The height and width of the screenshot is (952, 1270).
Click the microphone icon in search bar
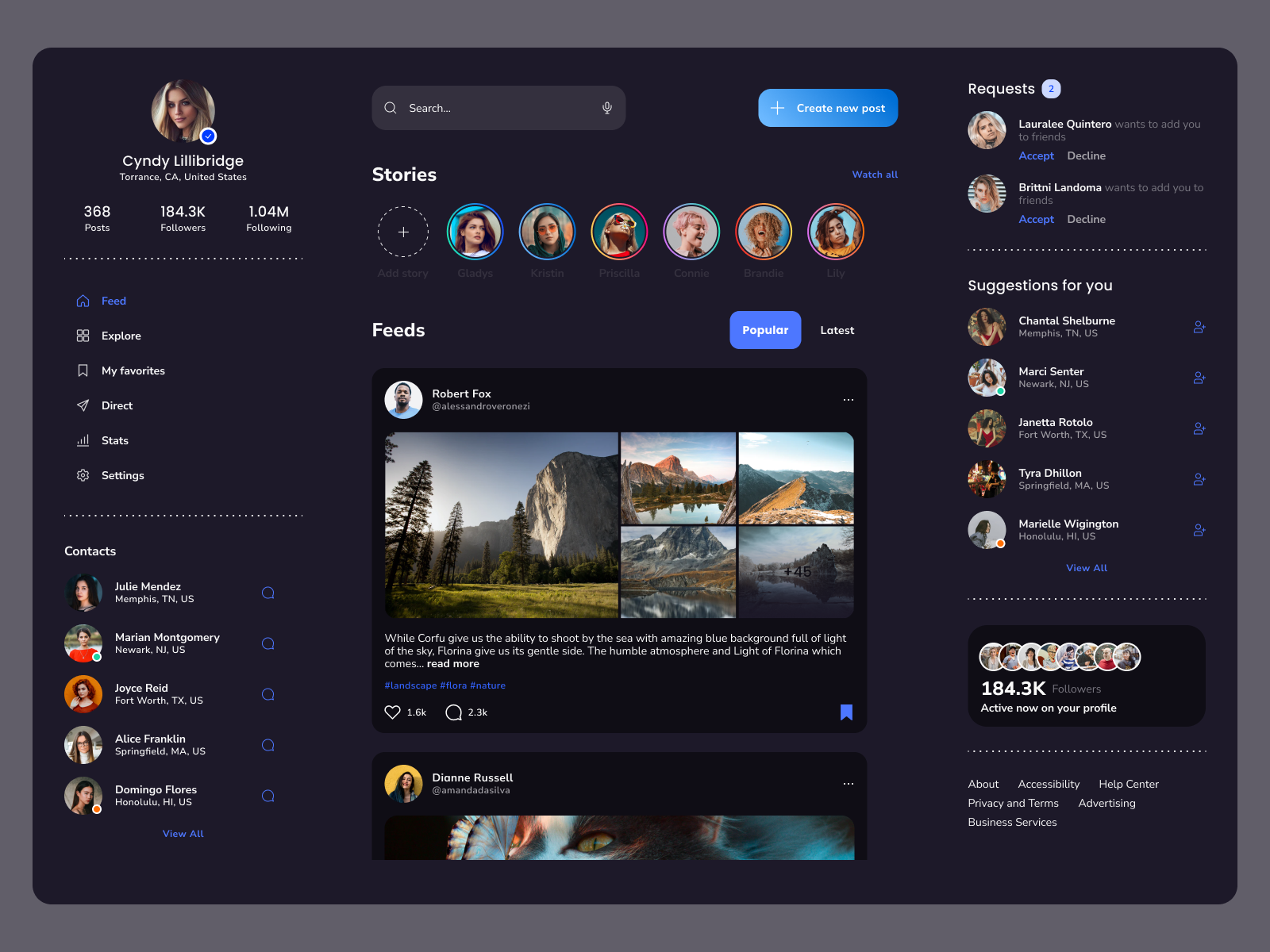tap(607, 108)
